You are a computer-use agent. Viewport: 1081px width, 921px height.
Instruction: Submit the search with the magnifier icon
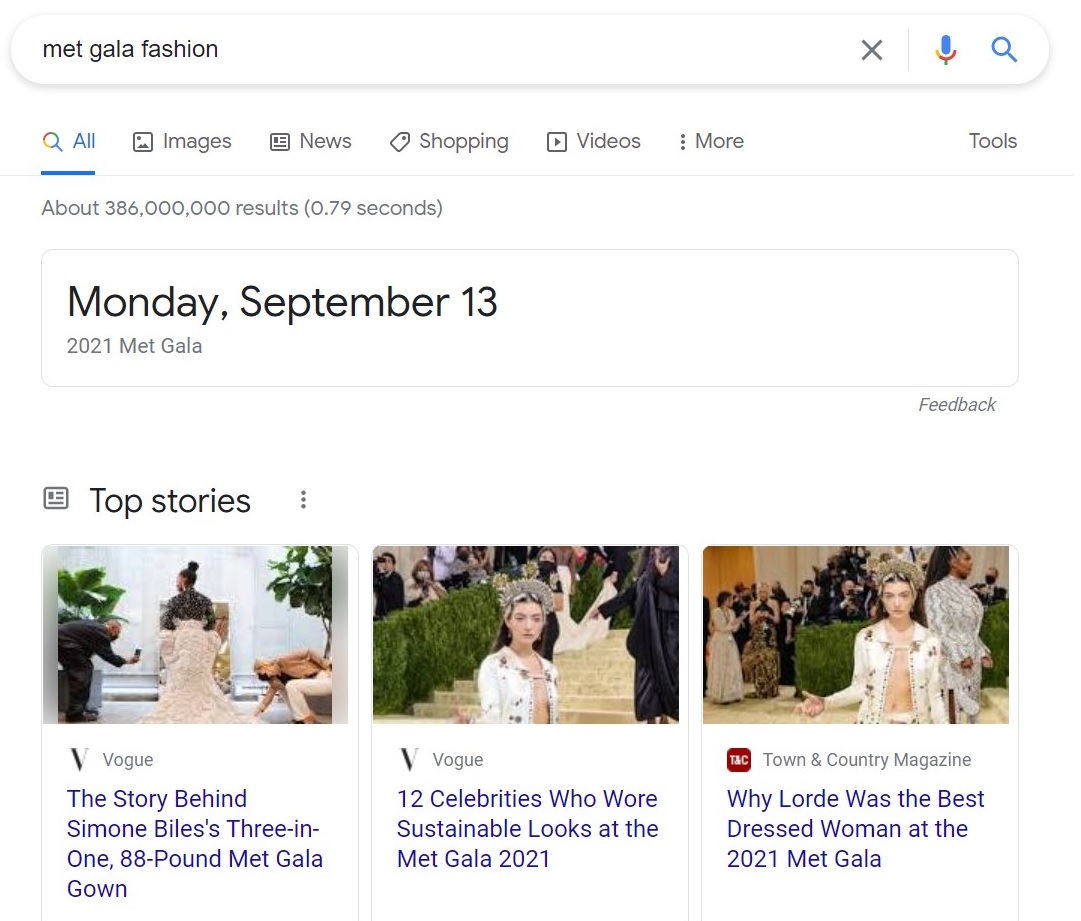1004,50
